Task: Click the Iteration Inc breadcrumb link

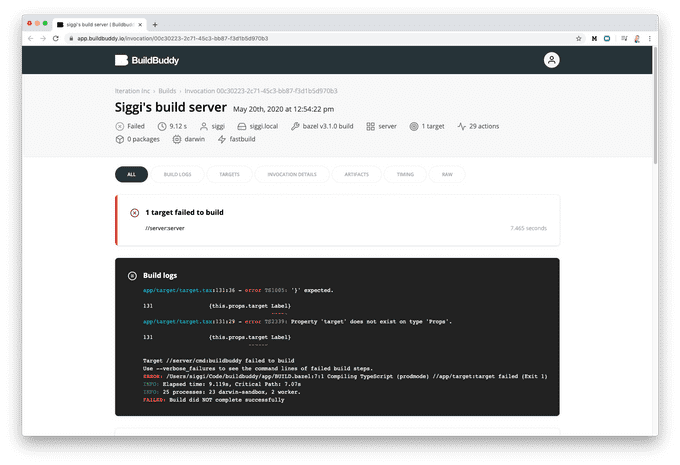Action: (x=132, y=91)
